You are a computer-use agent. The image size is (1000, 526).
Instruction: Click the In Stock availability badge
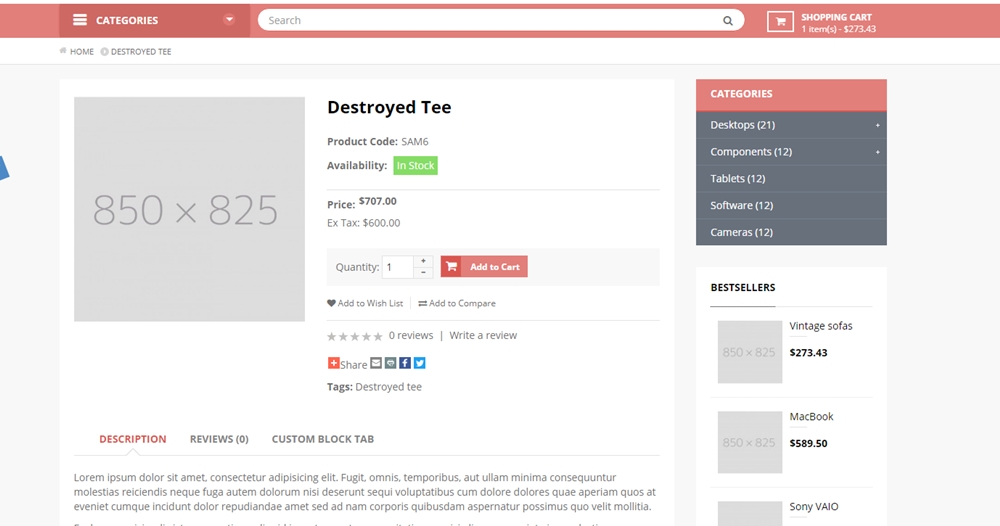point(415,166)
